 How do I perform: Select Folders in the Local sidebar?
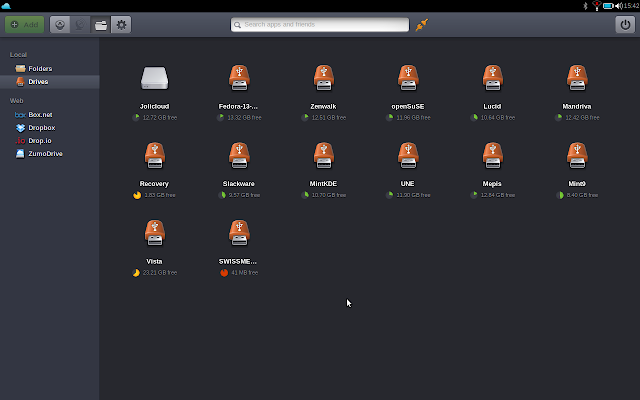coord(40,68)
